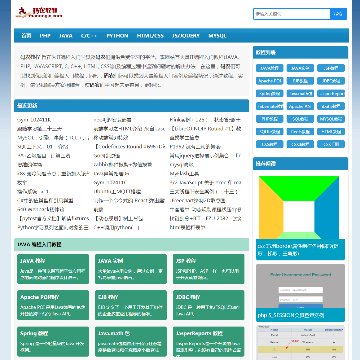
Task: Open the gray login form thumbnail image
Action: (x=300, y=286)
